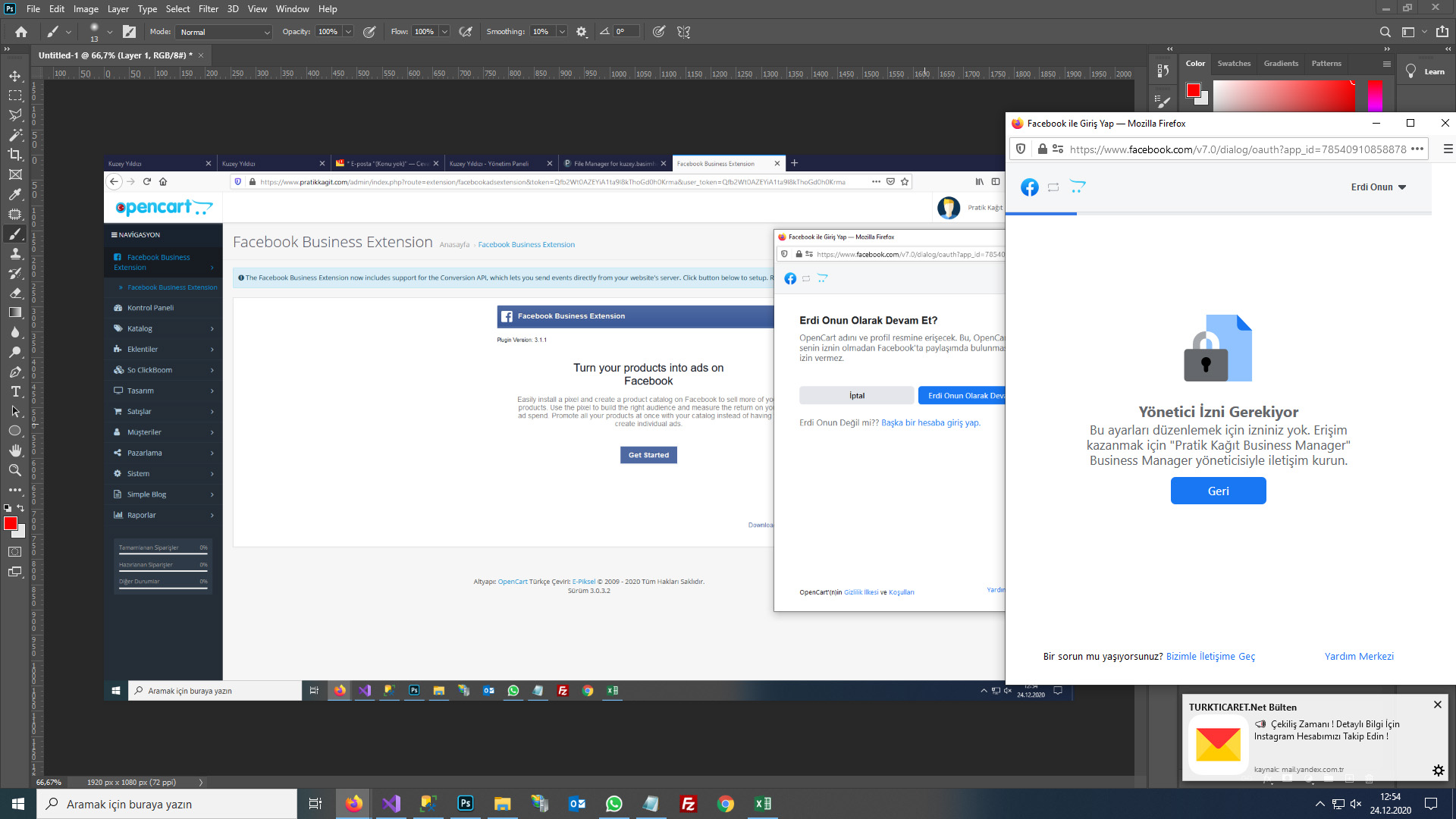Select the Eyedropper tool
The height and width of the screenshot is (819, 1456).
tap(15, 195)
